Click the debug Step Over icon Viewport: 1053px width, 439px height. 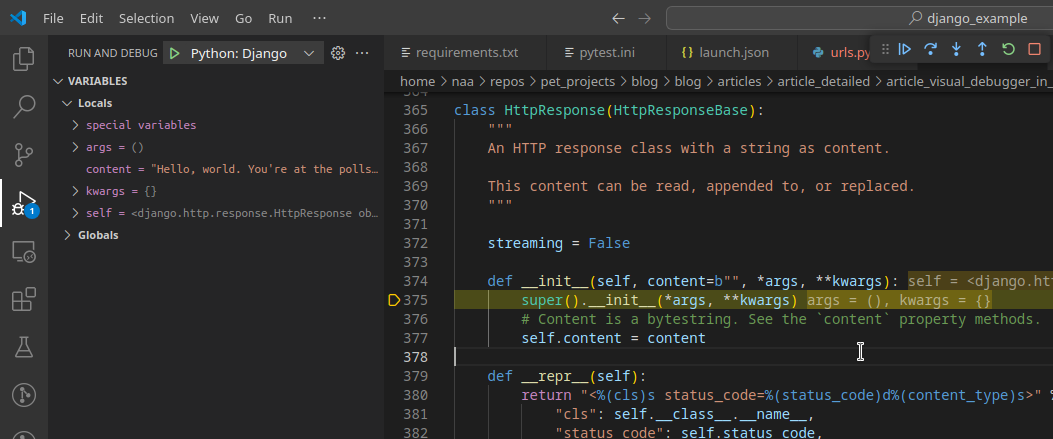[x=930, y=49]
